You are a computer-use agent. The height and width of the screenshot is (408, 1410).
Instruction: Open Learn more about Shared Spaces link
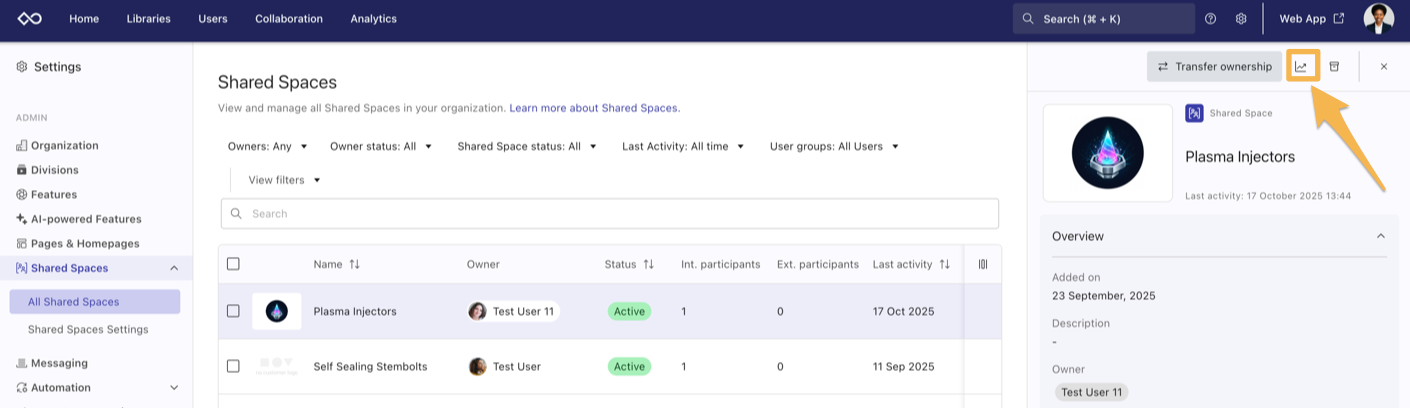click(594, 108)
